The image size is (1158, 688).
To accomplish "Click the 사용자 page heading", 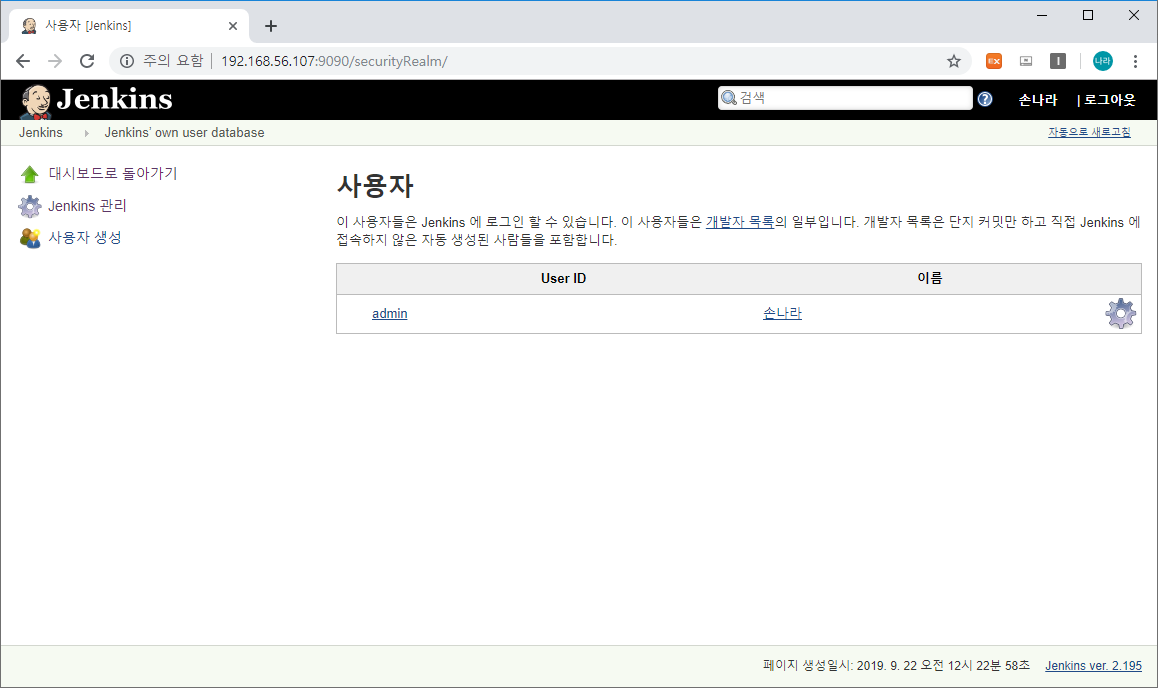I will 375,185.
